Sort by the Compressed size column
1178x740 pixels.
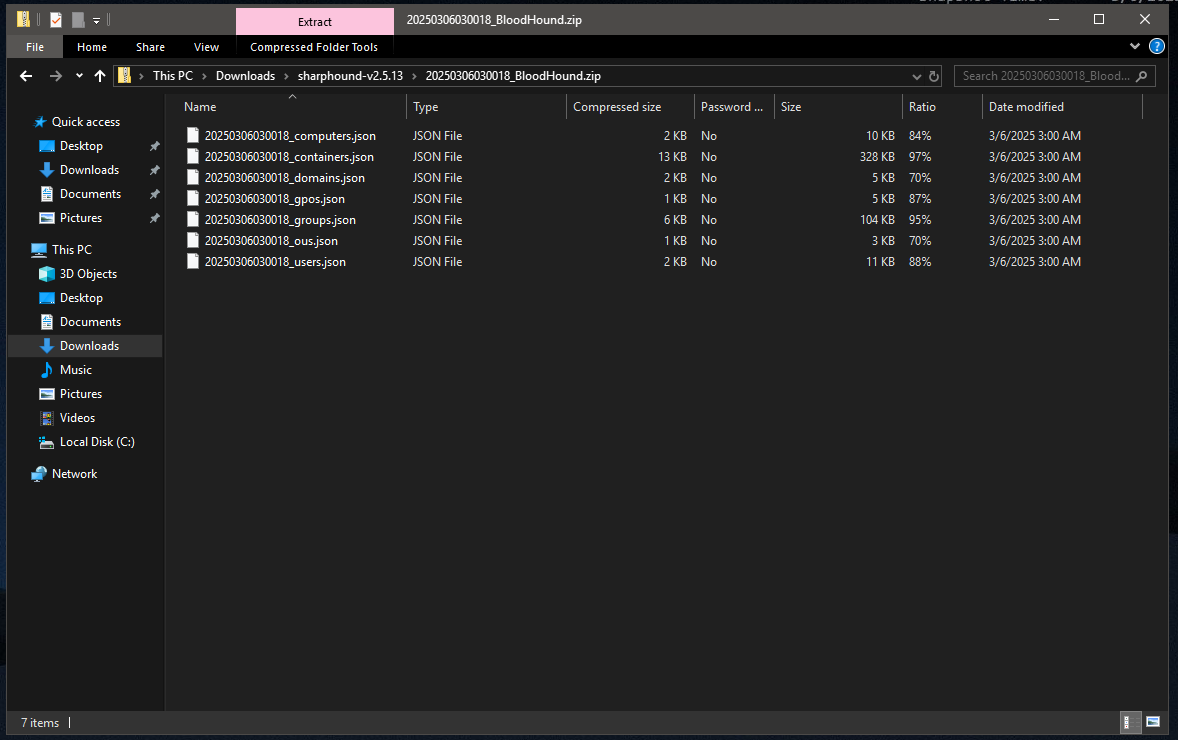coord(630,107)
